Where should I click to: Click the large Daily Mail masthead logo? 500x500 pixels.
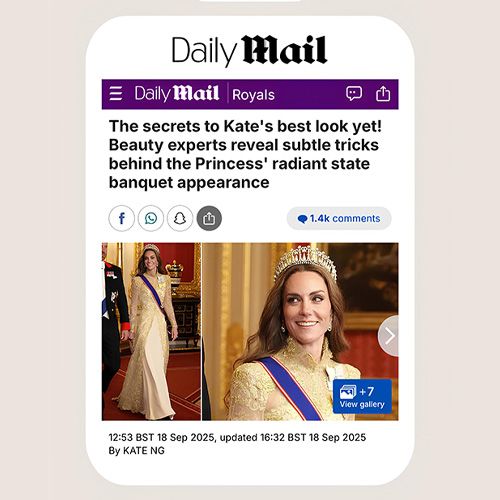point(249,51)
